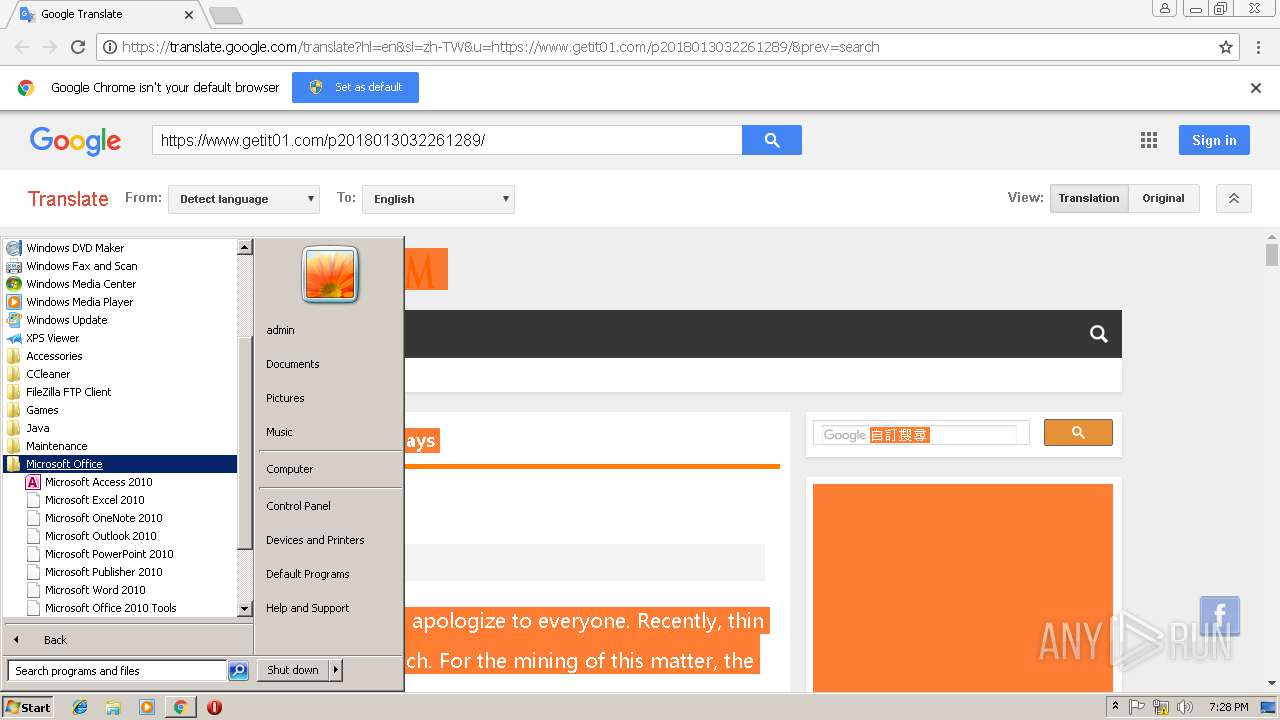Open Pictures from the Start menu
Image resolution: width=1280 pixels, height=720 pixels.
330,398
